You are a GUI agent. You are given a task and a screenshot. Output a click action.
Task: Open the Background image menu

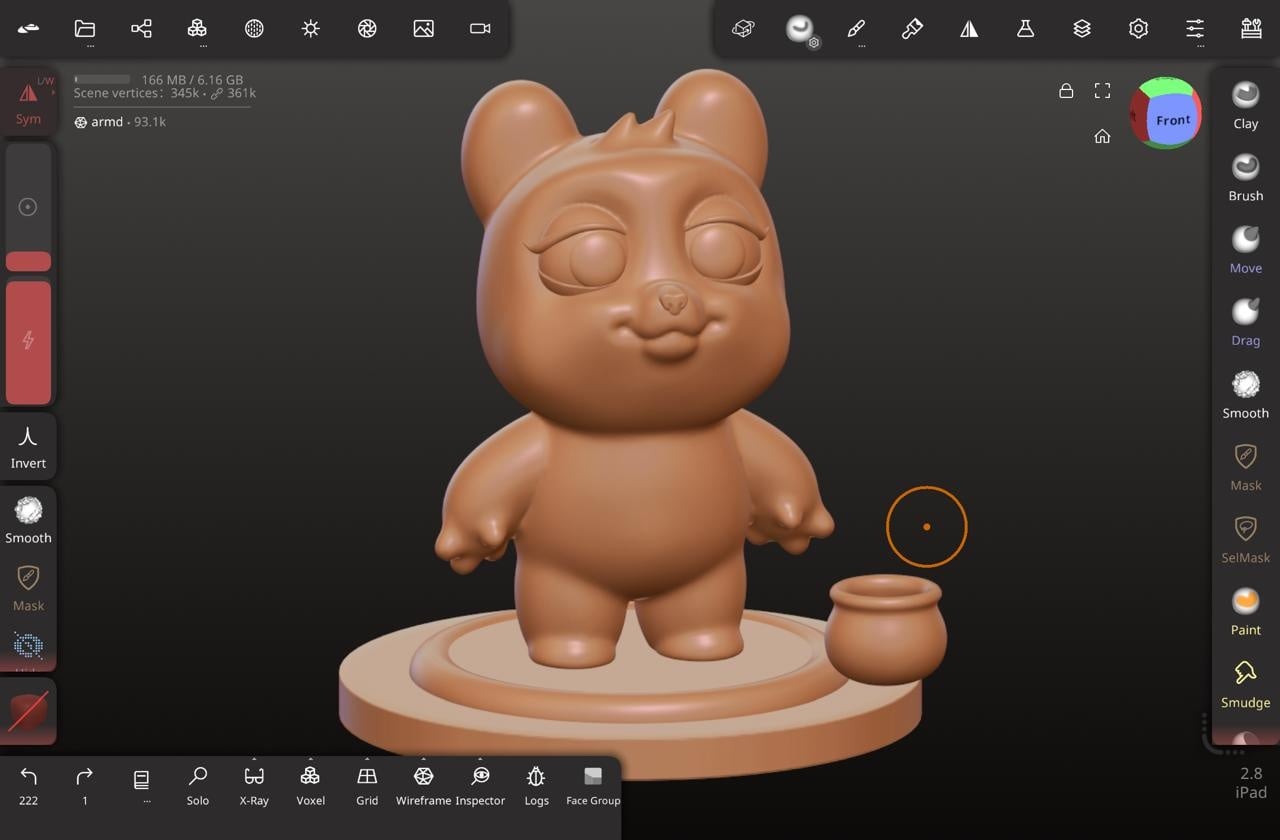point(424,29)
